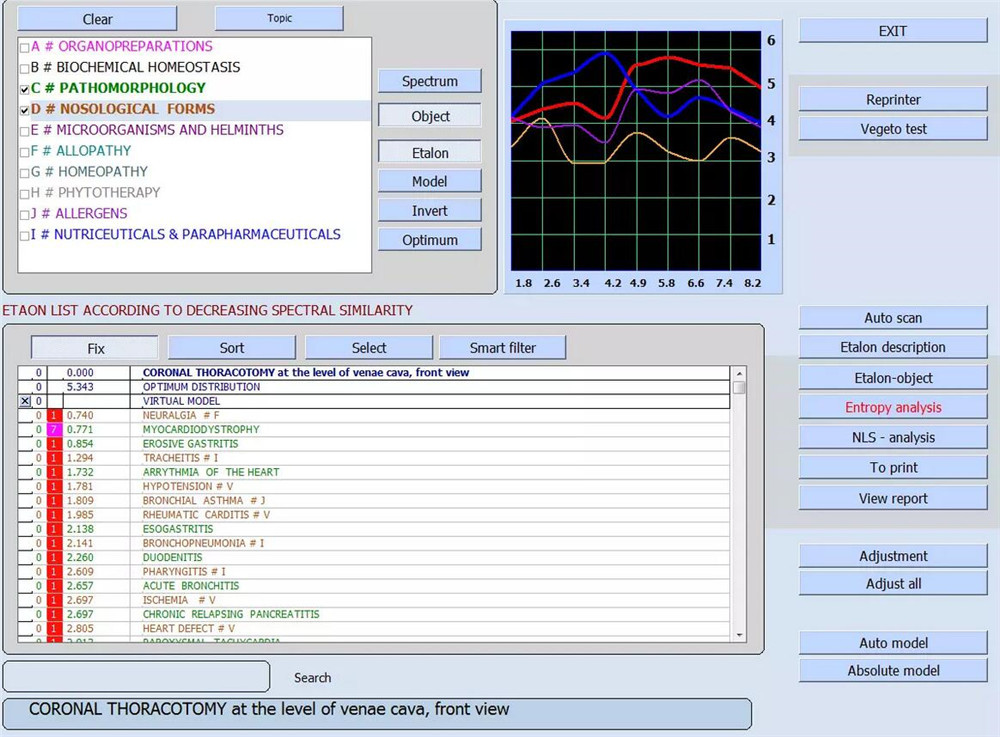Toggle the VIRTUAL MODEL row checkbox
The width and height of the screenshot is (1000, 737).
click(25, 401)
